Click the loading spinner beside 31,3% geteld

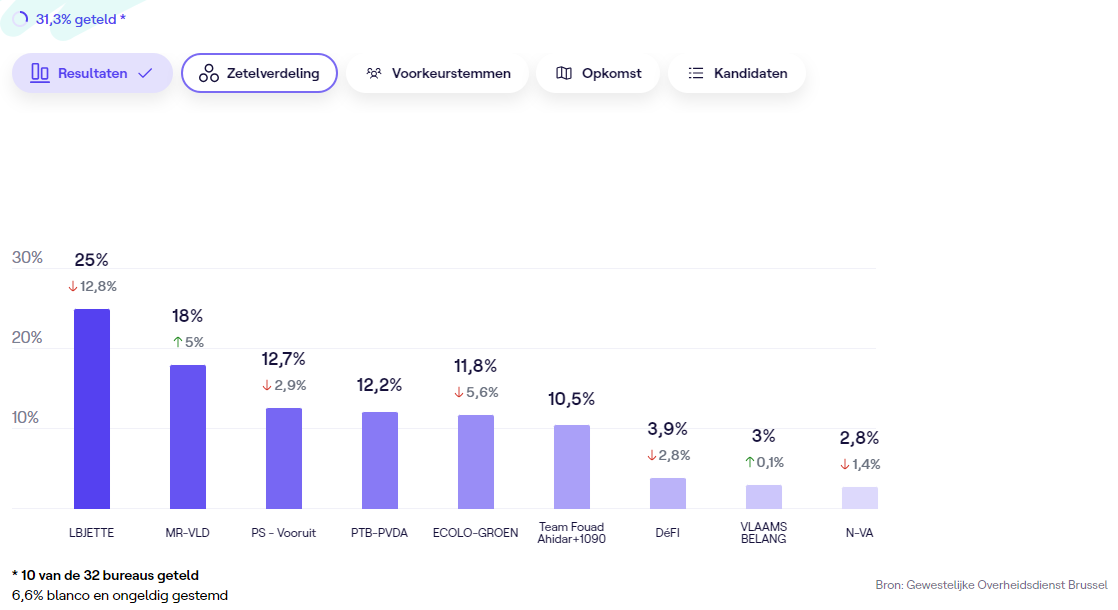(x=20, y=19)
